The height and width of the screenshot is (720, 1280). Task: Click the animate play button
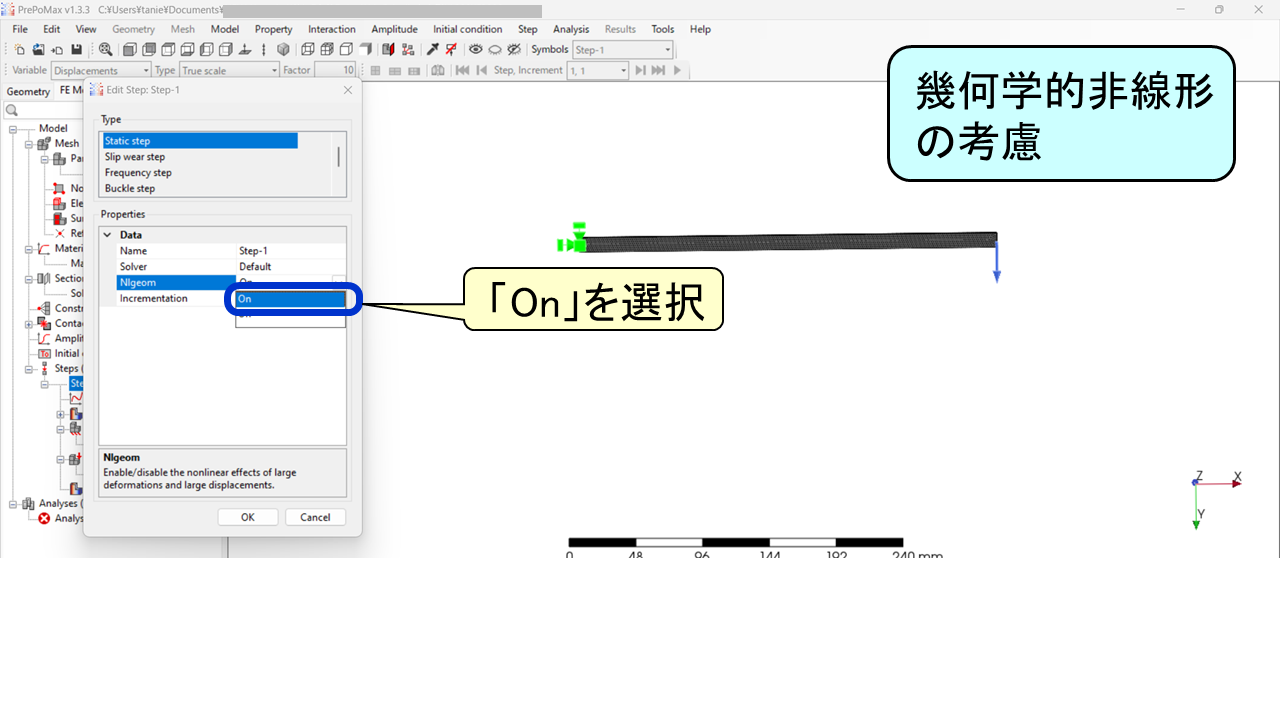pos(677,70)
